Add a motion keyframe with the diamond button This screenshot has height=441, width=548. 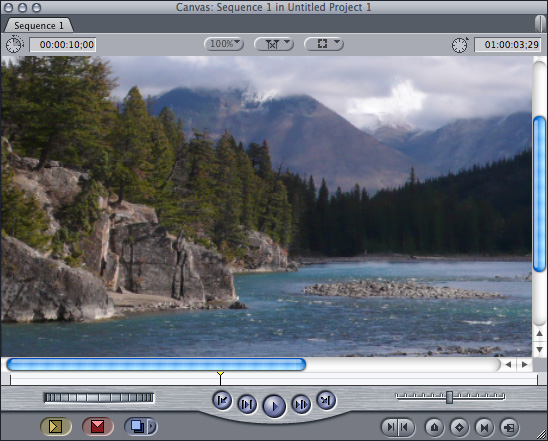pyautogui.click(x=459, y=427)
